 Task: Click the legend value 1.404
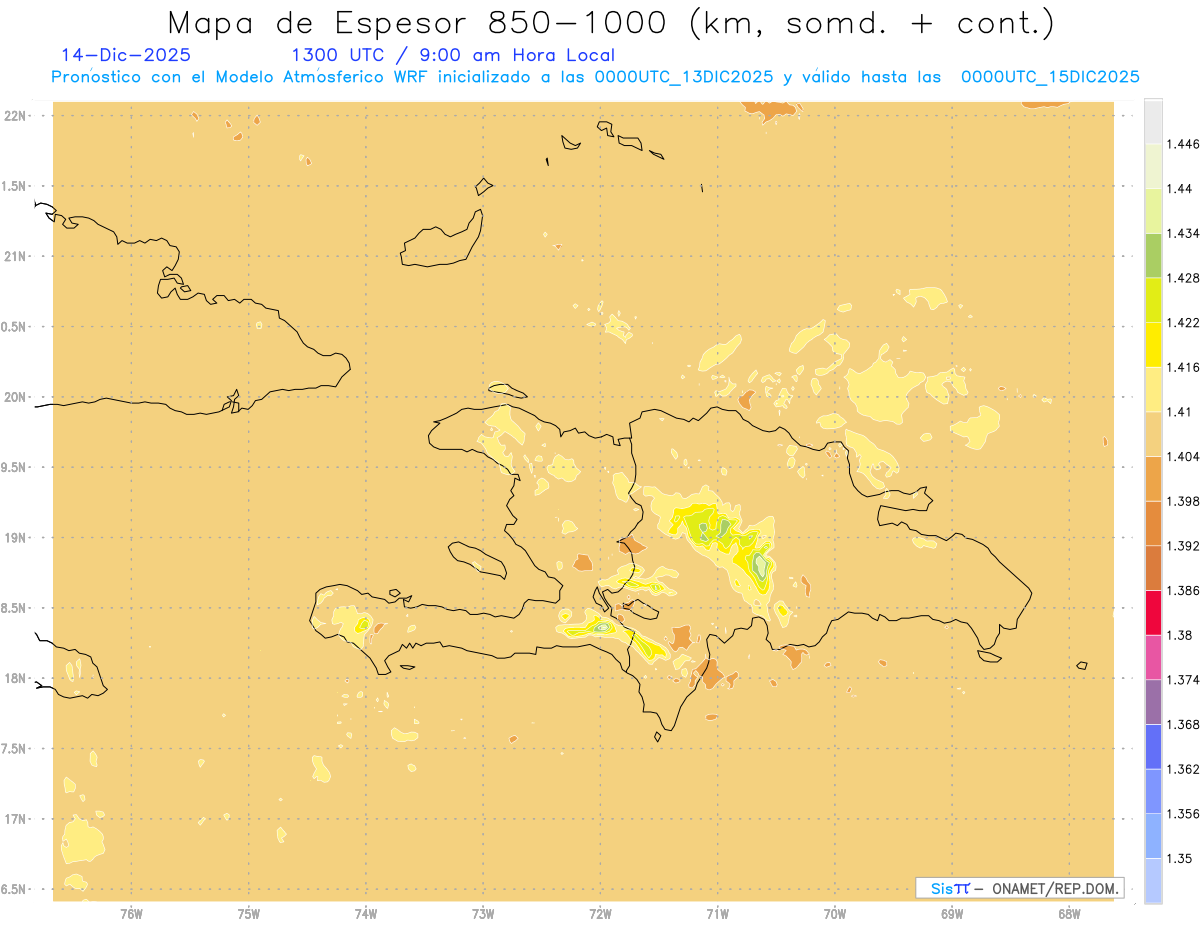(x=1184, y=456)
